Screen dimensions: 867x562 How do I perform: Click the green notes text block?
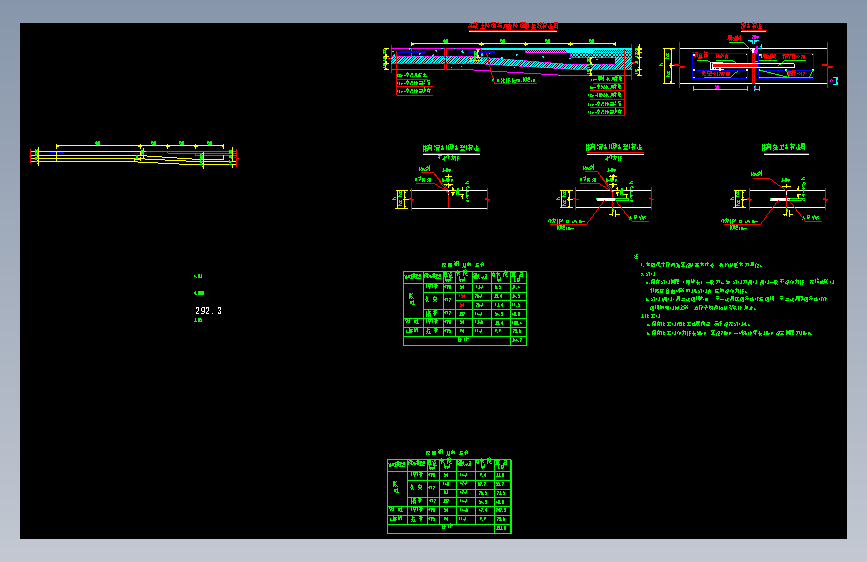[x=734, y=295]
